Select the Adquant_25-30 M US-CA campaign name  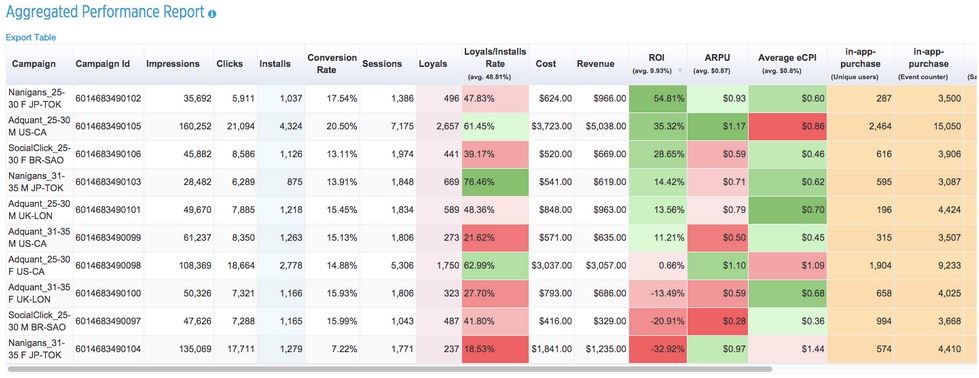pyautogui.click(x=38, y=126)
